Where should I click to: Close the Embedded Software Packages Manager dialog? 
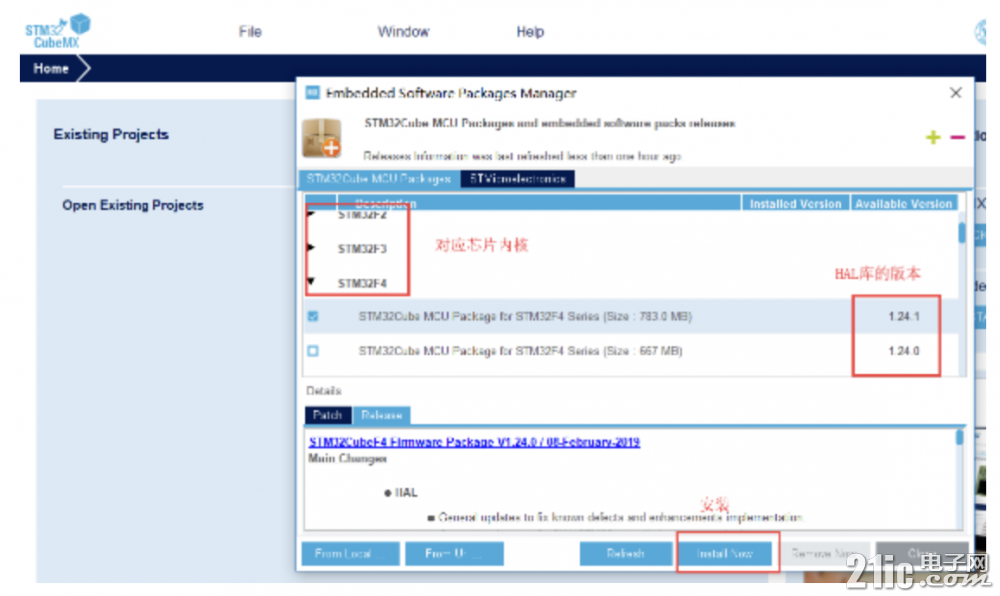[955, 93]
